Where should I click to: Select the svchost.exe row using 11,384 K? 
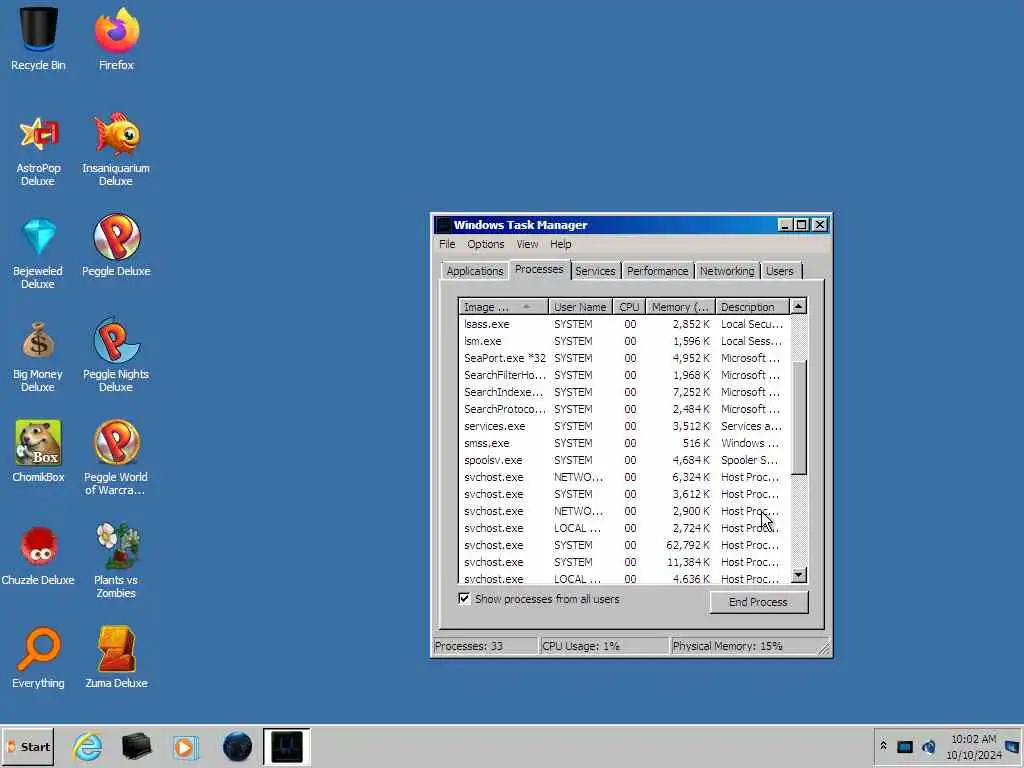(x=624, y=562)
